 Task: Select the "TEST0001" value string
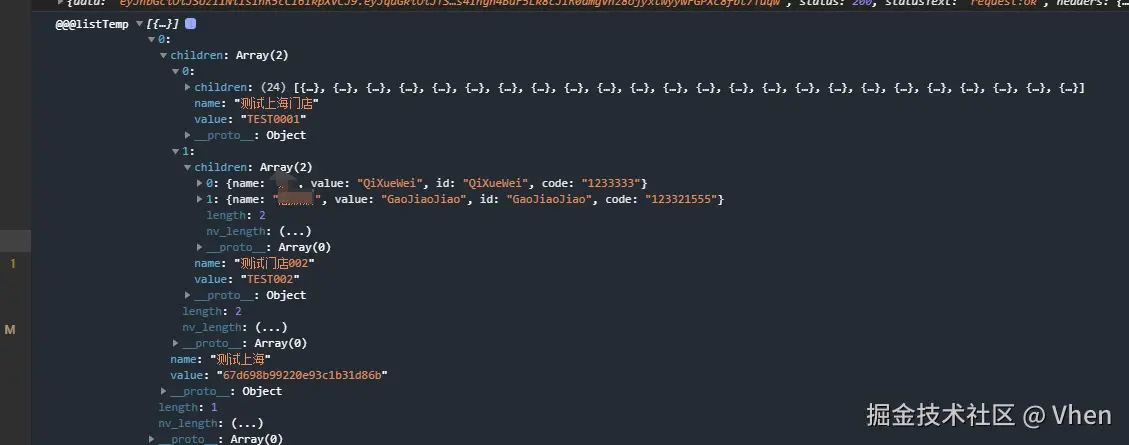(x=274, y=119)
